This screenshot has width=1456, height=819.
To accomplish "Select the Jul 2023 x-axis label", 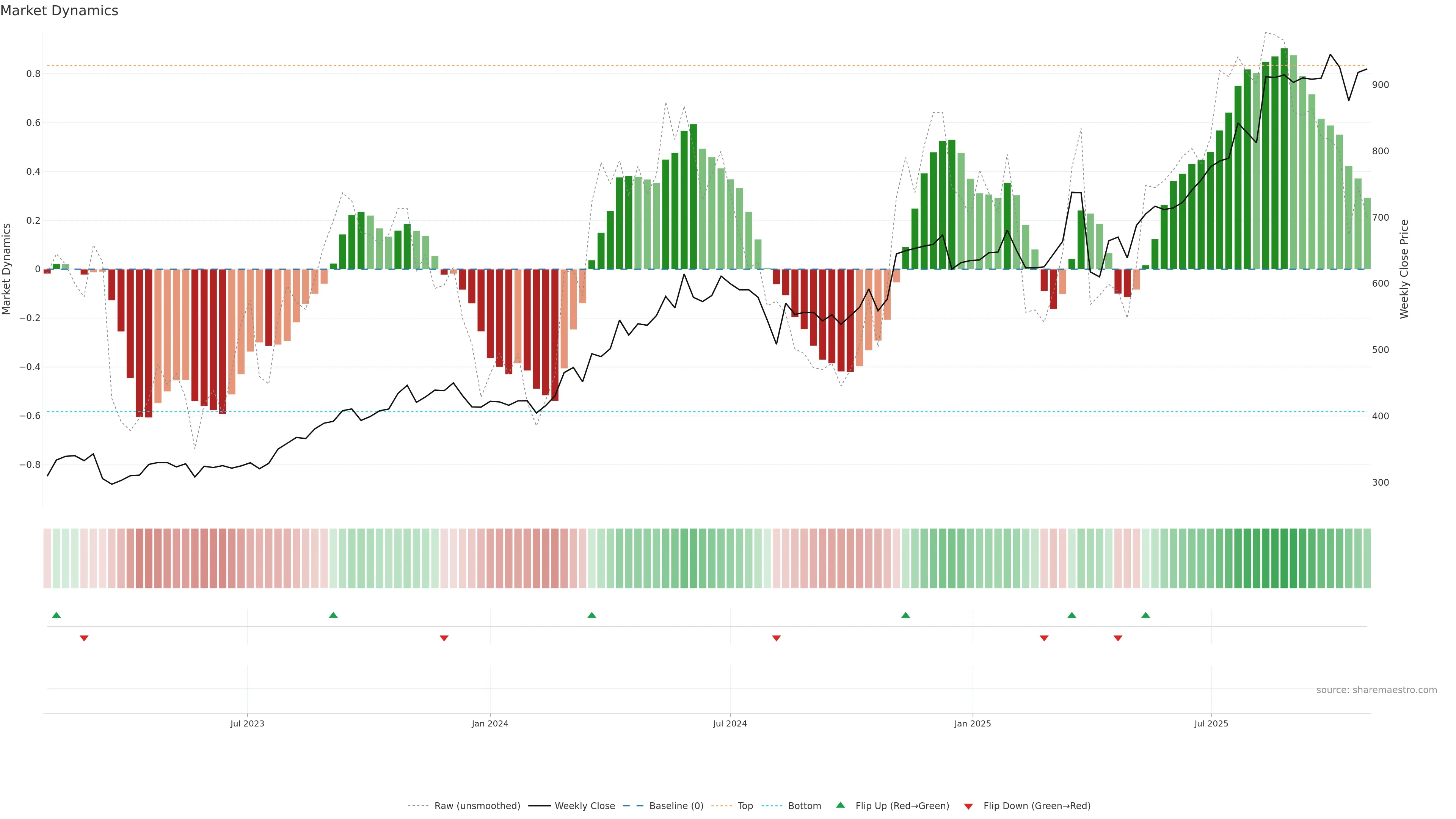I will (x=247, y=723).
